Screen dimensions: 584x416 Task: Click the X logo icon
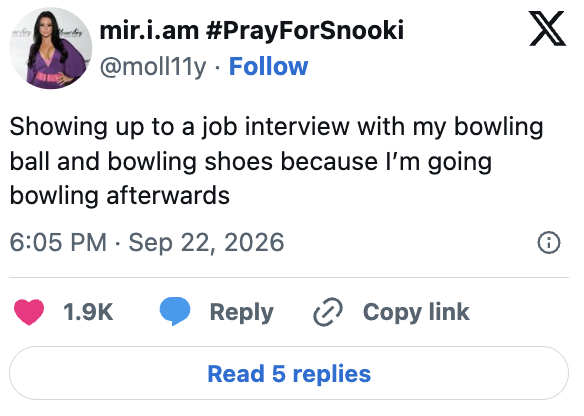548,29
